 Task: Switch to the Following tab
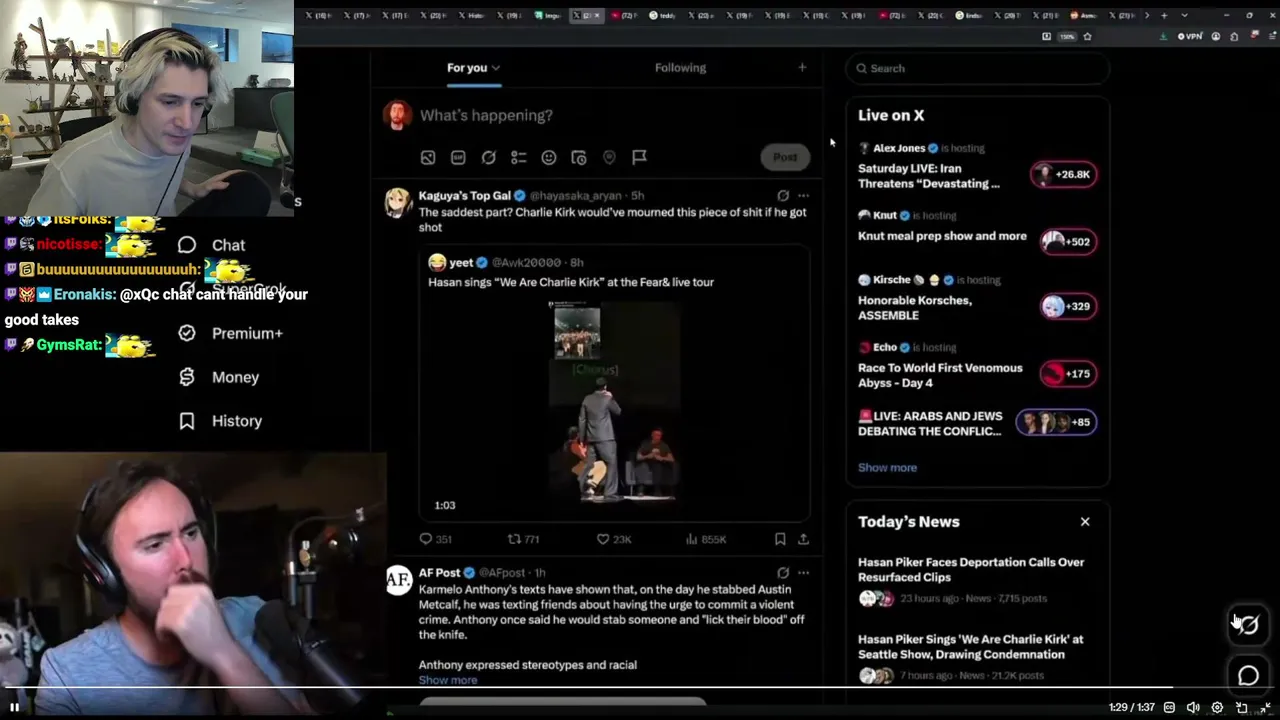(x=680, y=68)
